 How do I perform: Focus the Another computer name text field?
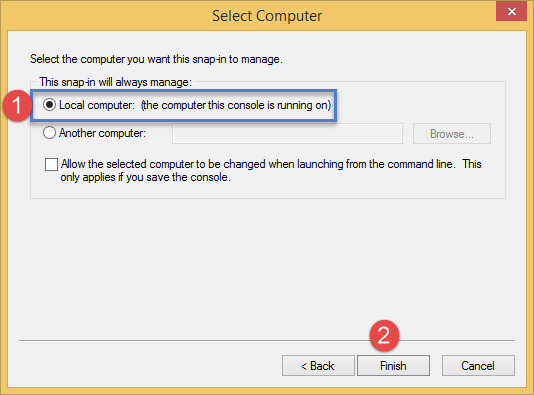pos(287,133)
